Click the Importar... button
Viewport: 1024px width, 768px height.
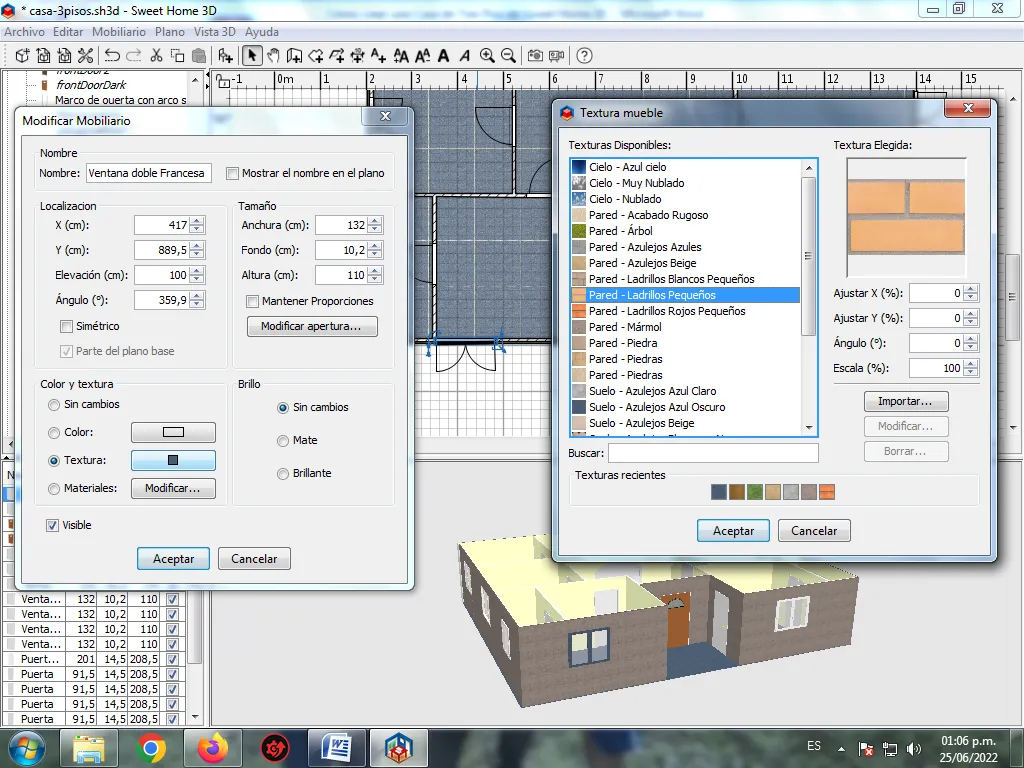point(906,401)
